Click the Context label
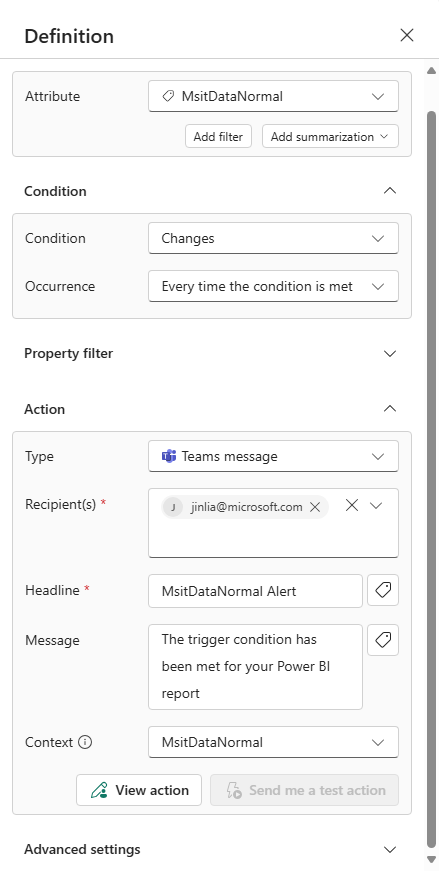Image resolution: width=439 pixels, height=871 pixels. point(49,742)
